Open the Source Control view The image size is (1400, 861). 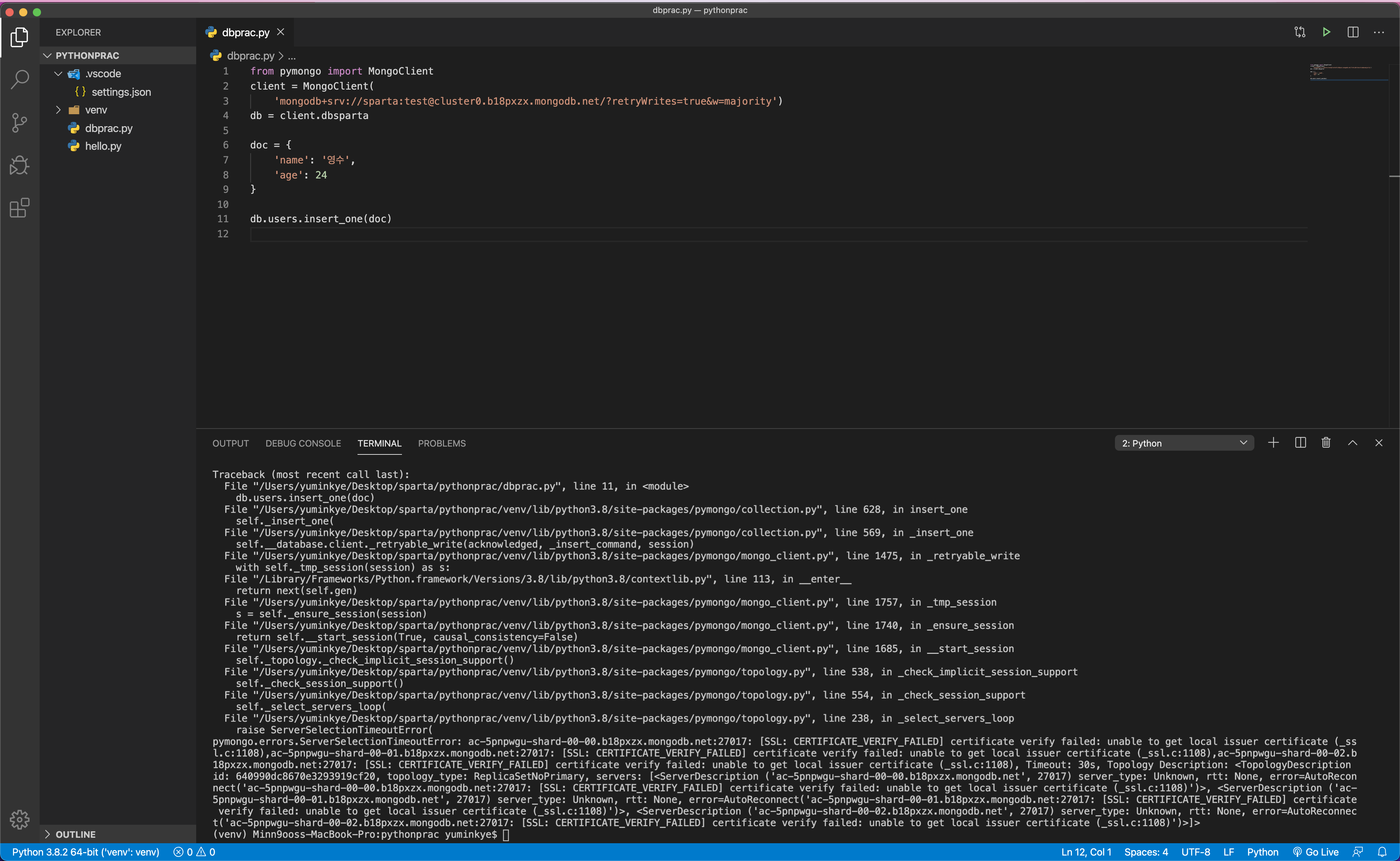coord(19,122)
